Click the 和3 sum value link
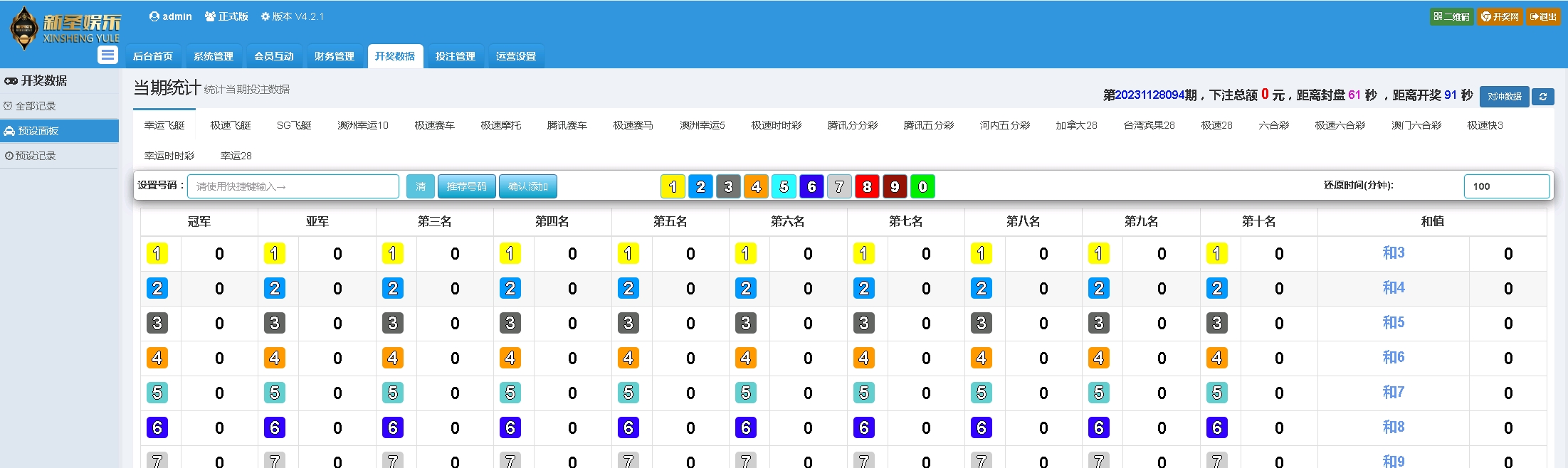The image size is (1568, 468). 1393,253
